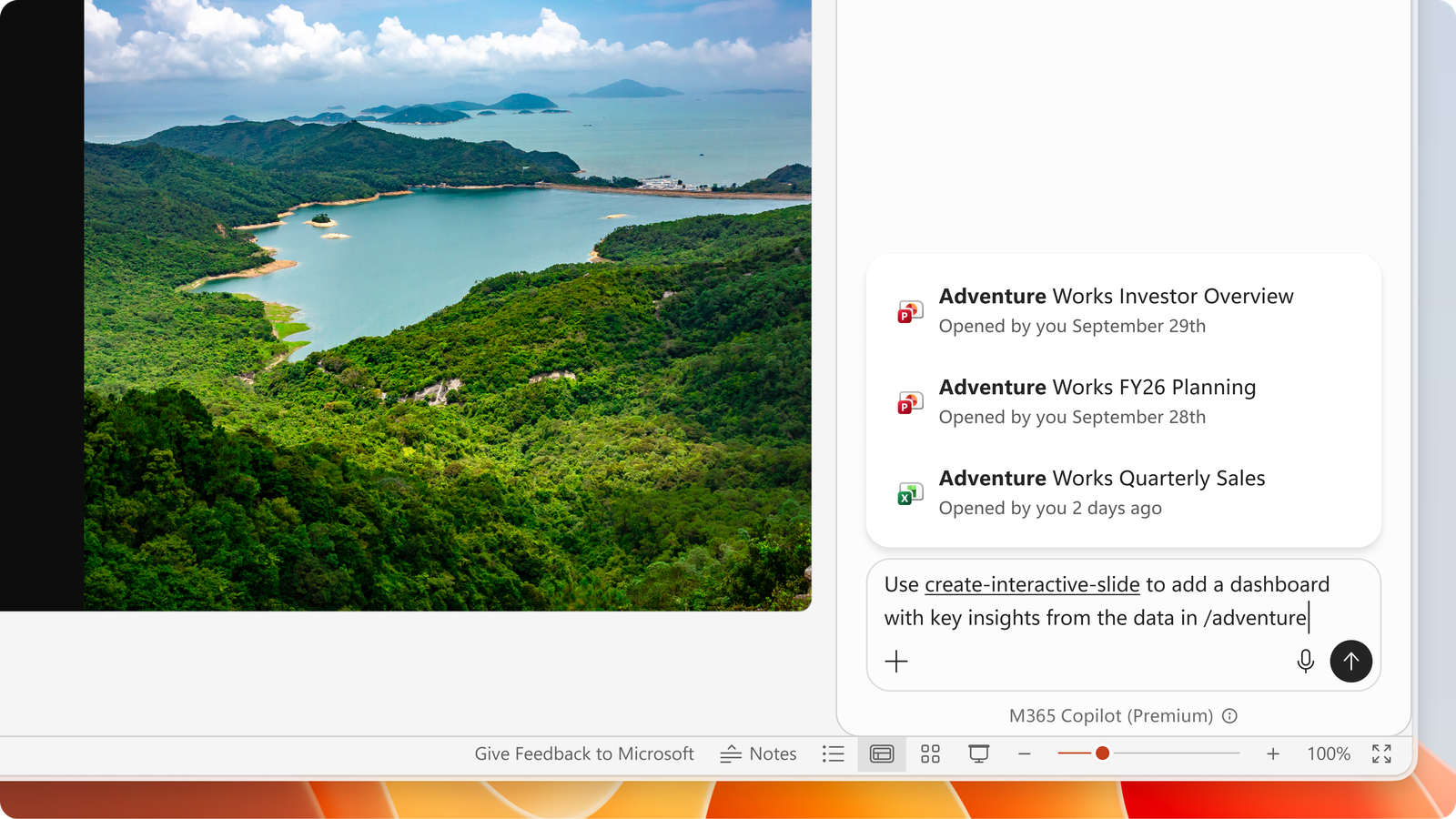Click the "Opened by you September 29th" text
The image size is (1456, 819).
coord(1072,326)
